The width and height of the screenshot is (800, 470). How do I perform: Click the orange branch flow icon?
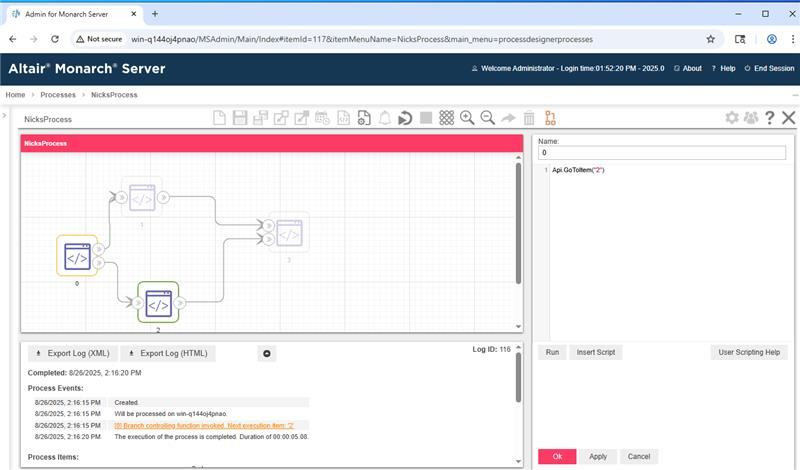coord(550,118)
